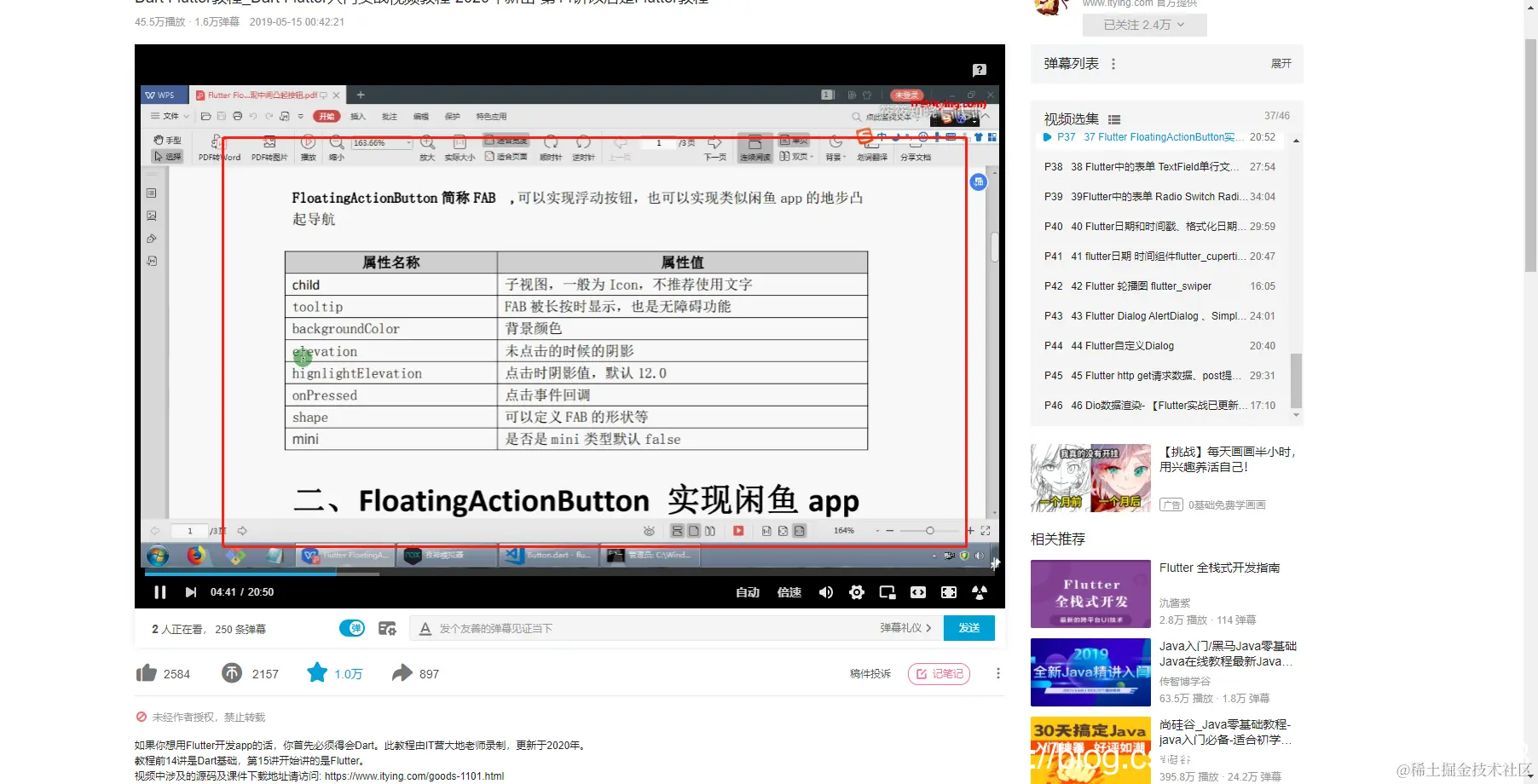
Task: Give a coin to the video
Action: pyautogui.click(x=232, y=673)
